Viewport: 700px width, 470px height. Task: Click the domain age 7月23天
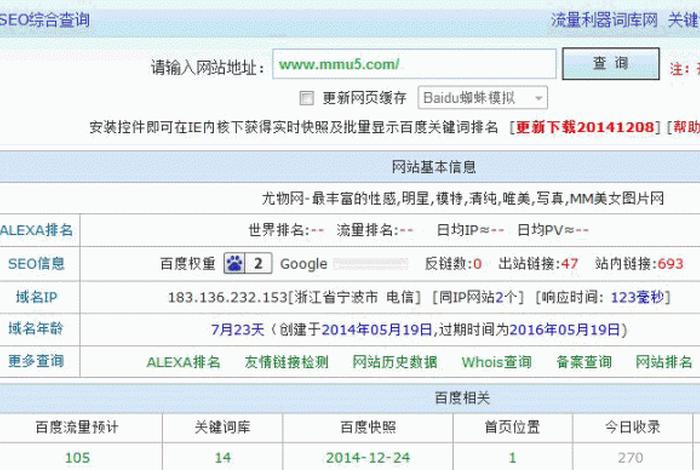coord(238,330)
